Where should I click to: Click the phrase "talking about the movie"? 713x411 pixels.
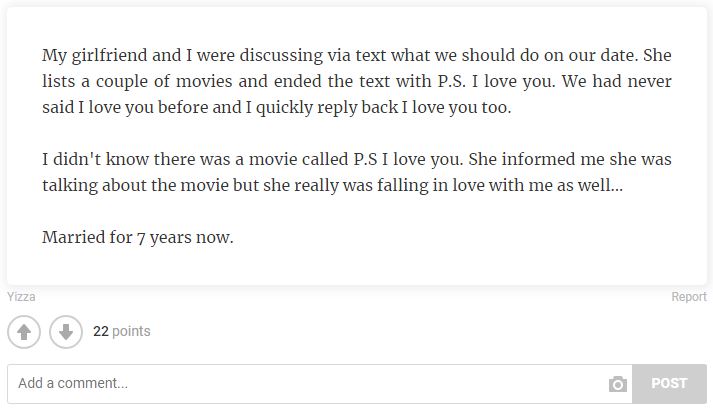click(135, 185)
